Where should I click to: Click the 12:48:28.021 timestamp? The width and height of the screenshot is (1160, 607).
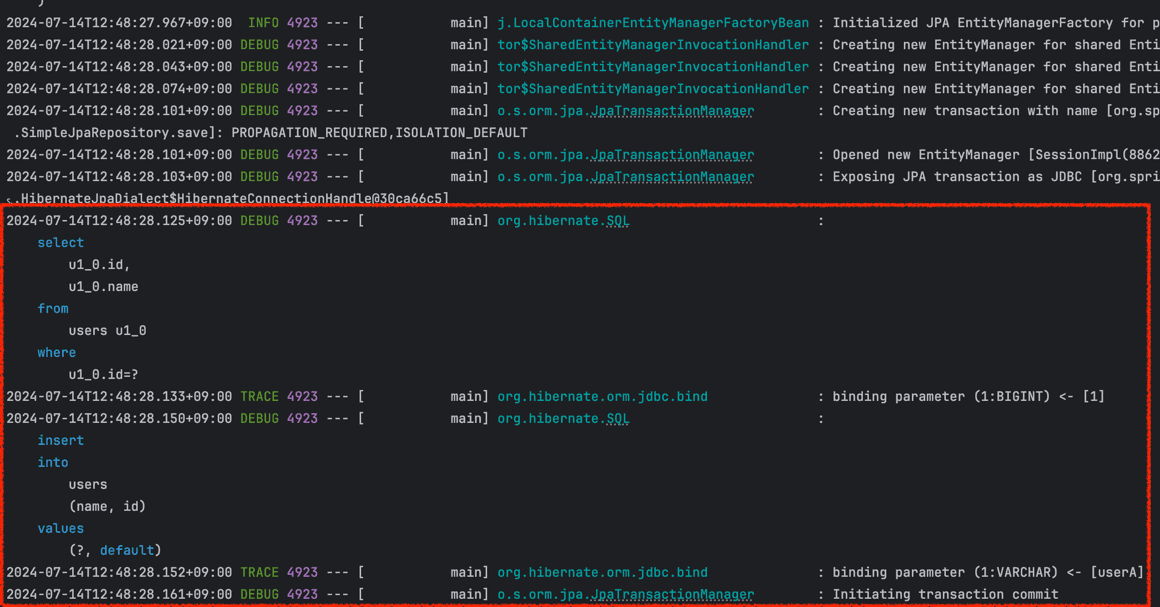click(119, 45)
